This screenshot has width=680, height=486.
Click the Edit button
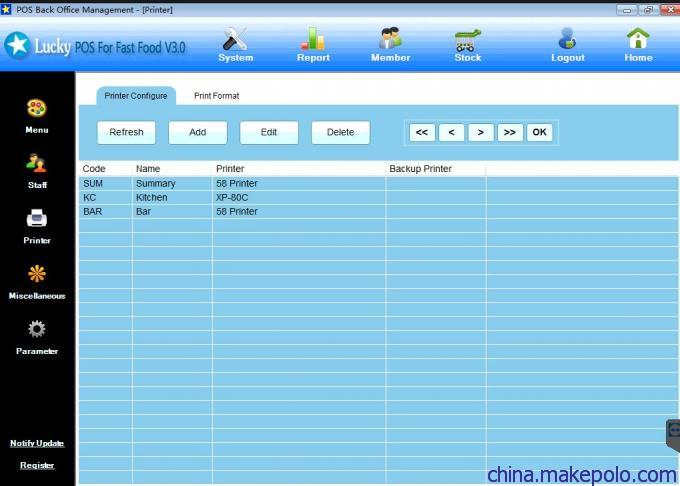269,132
